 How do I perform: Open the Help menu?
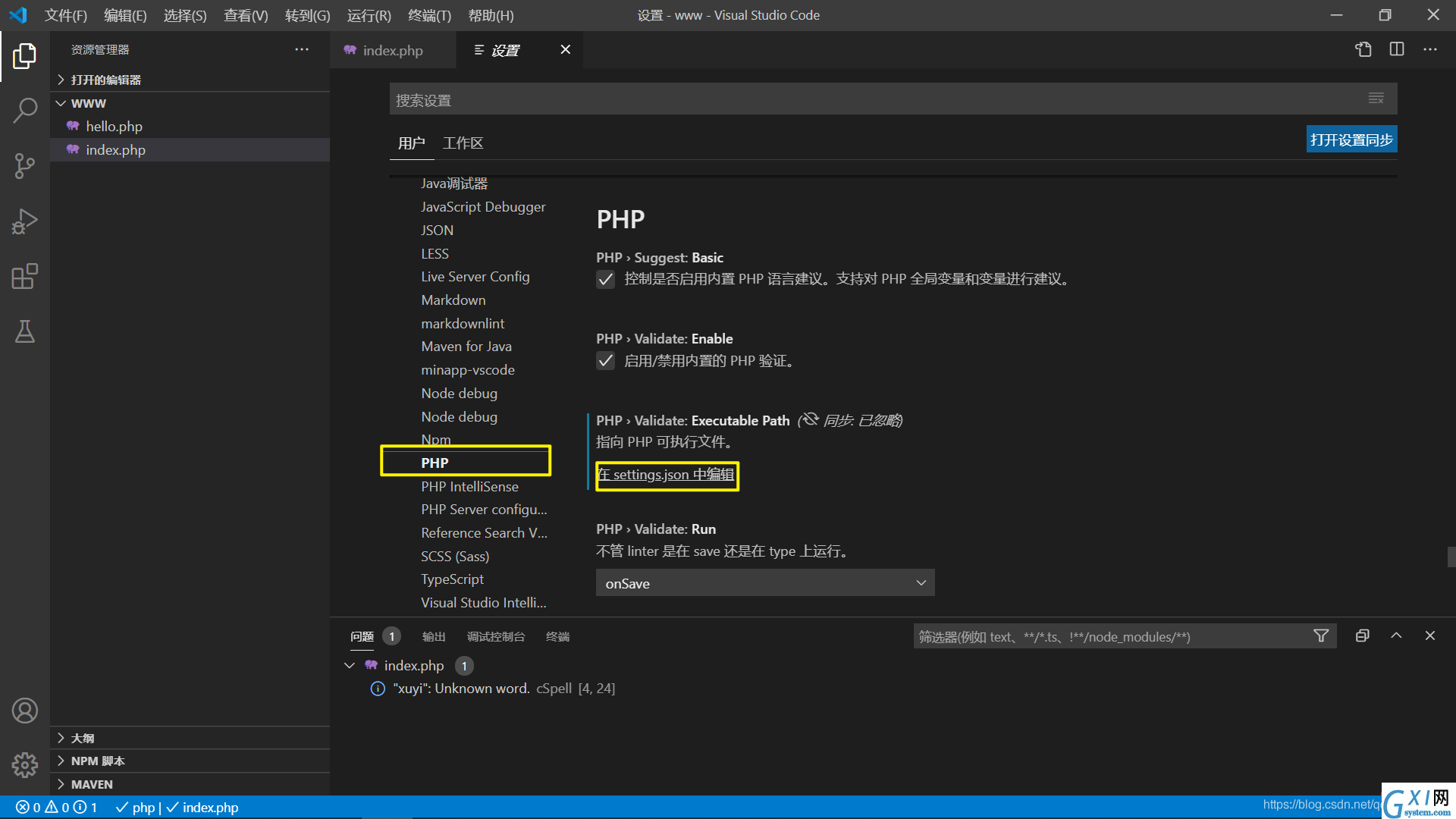(491, 15)
